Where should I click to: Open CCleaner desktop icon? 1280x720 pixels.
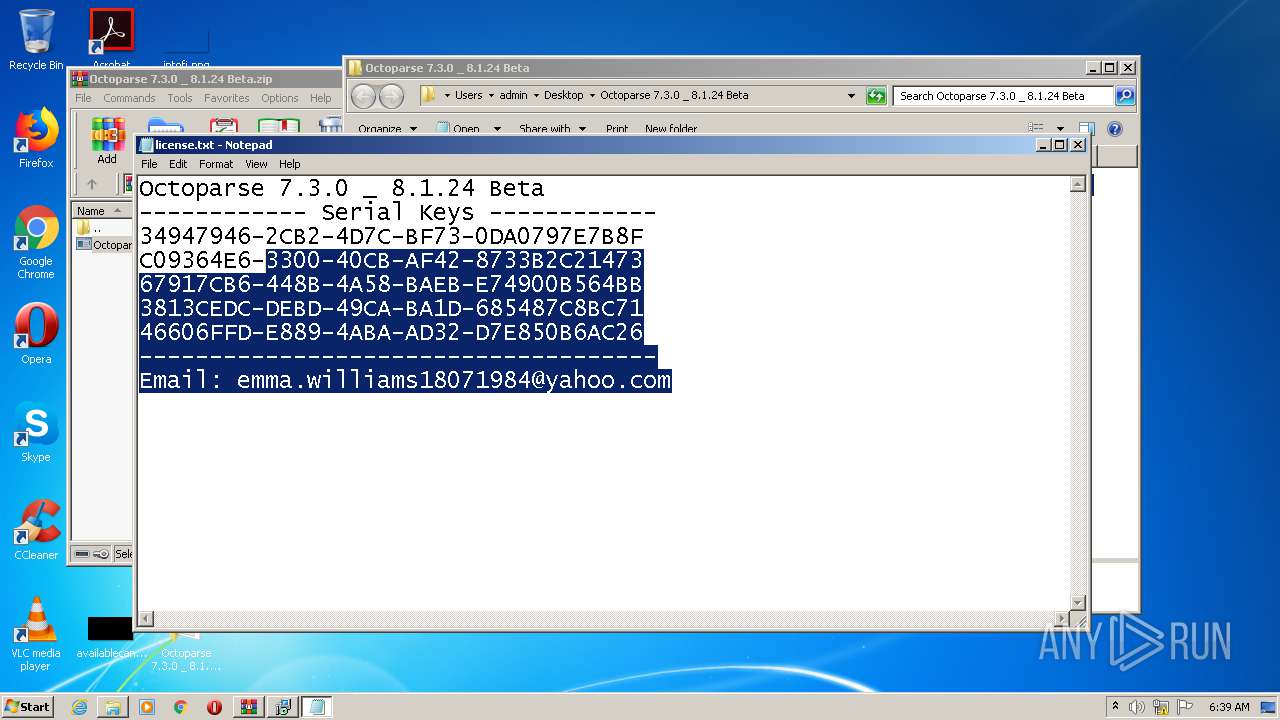click(x=36, y=529)
